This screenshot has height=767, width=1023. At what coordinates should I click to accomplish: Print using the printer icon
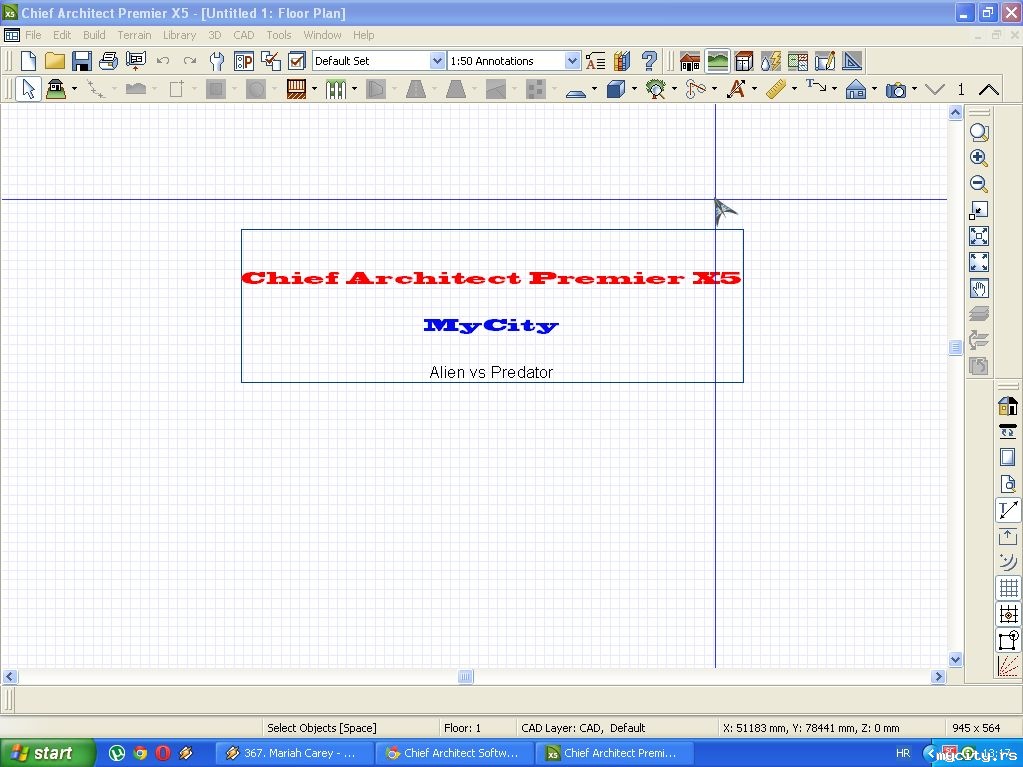point(108,61)
